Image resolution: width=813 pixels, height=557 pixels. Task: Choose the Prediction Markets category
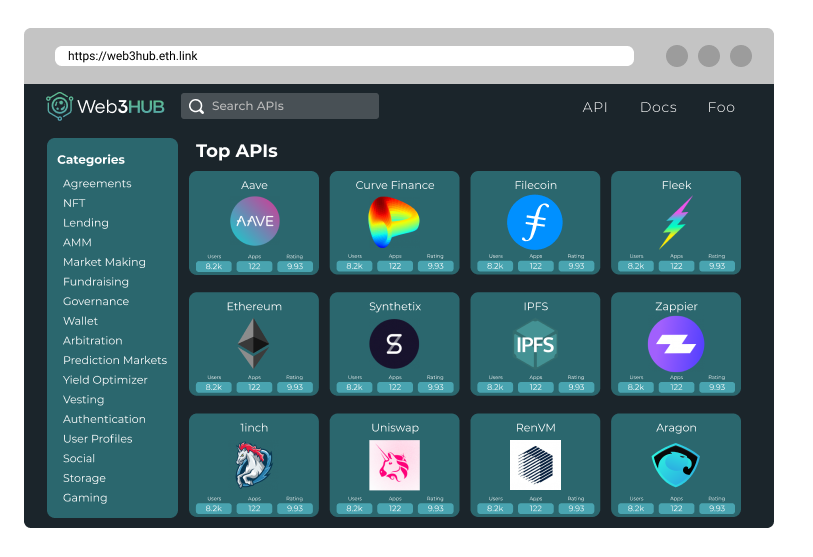click(x=115, y=360)
